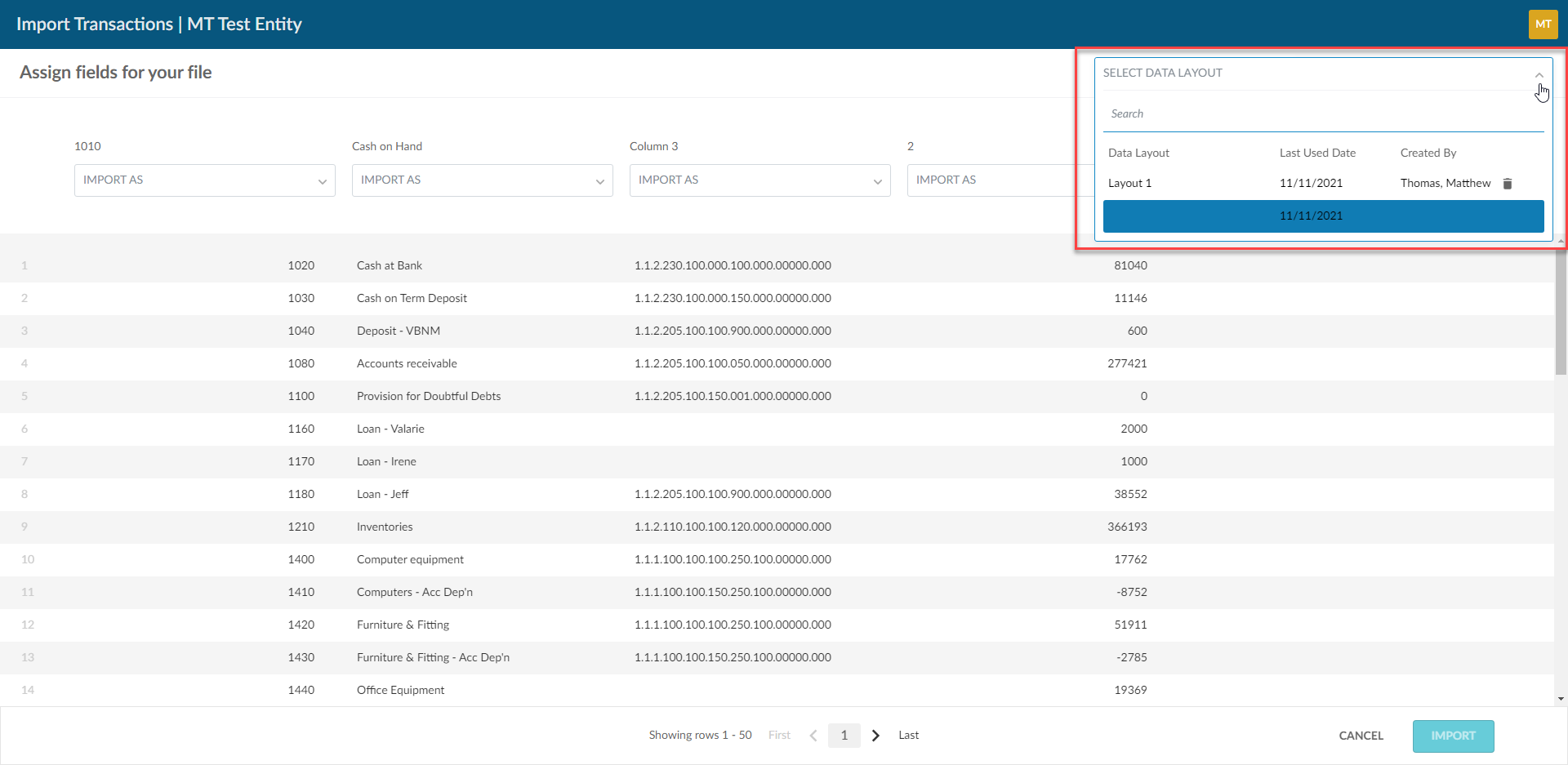
Task: Click the 'Furniture & Fitting - Acc Dep'n' cell
Action: point(433,658)
